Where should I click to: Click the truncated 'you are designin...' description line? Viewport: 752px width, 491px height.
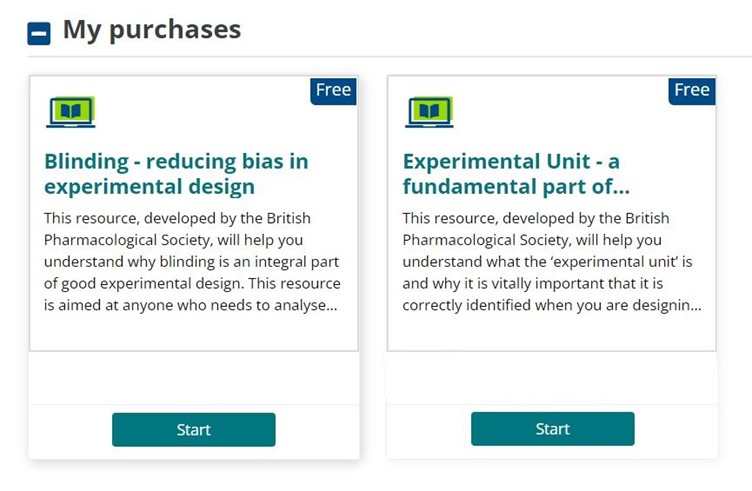click(x=552, y=305)
